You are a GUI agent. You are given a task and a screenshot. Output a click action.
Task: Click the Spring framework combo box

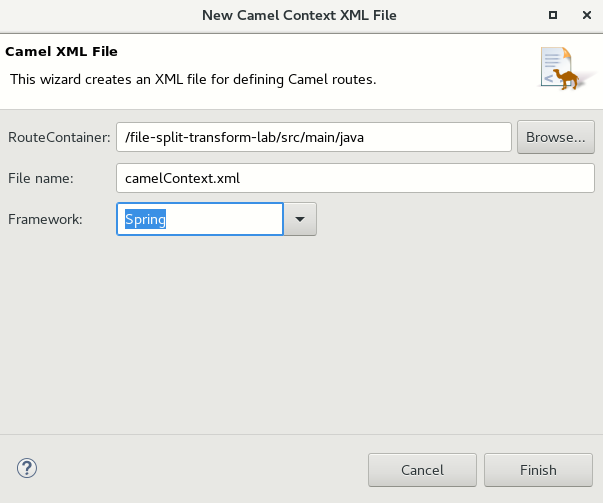click(200, 219)
